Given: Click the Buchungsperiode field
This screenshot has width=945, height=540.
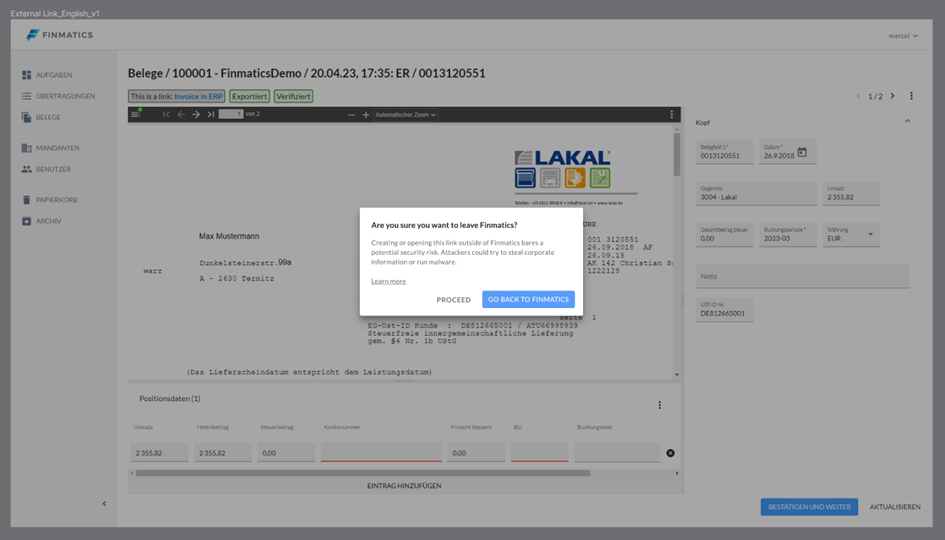Looking at the screenshot, I should coord(788,235).
